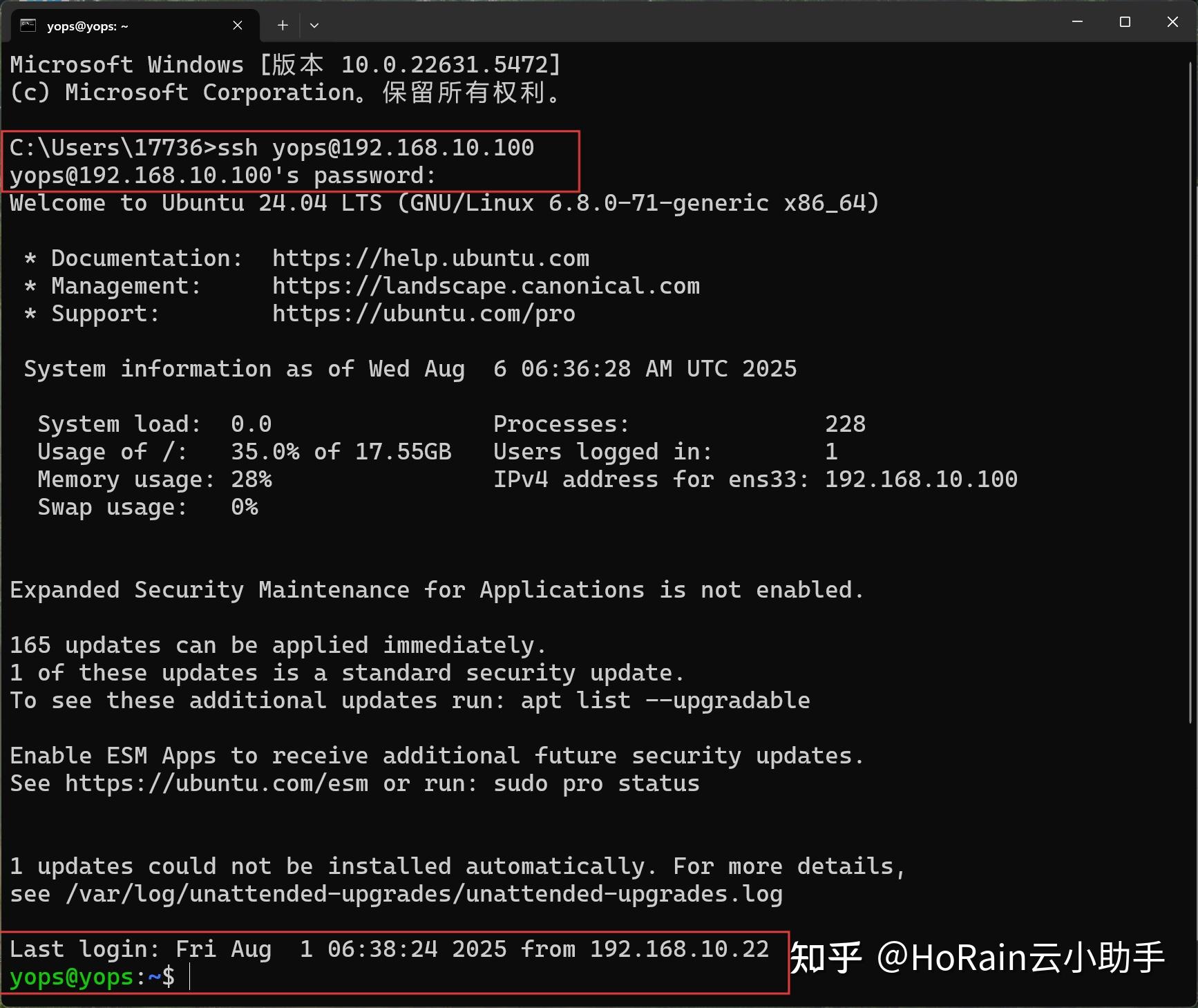Click the unattended-upgrades.log path
This screenshot has height=1008, width=1198.
pos(424,894)
